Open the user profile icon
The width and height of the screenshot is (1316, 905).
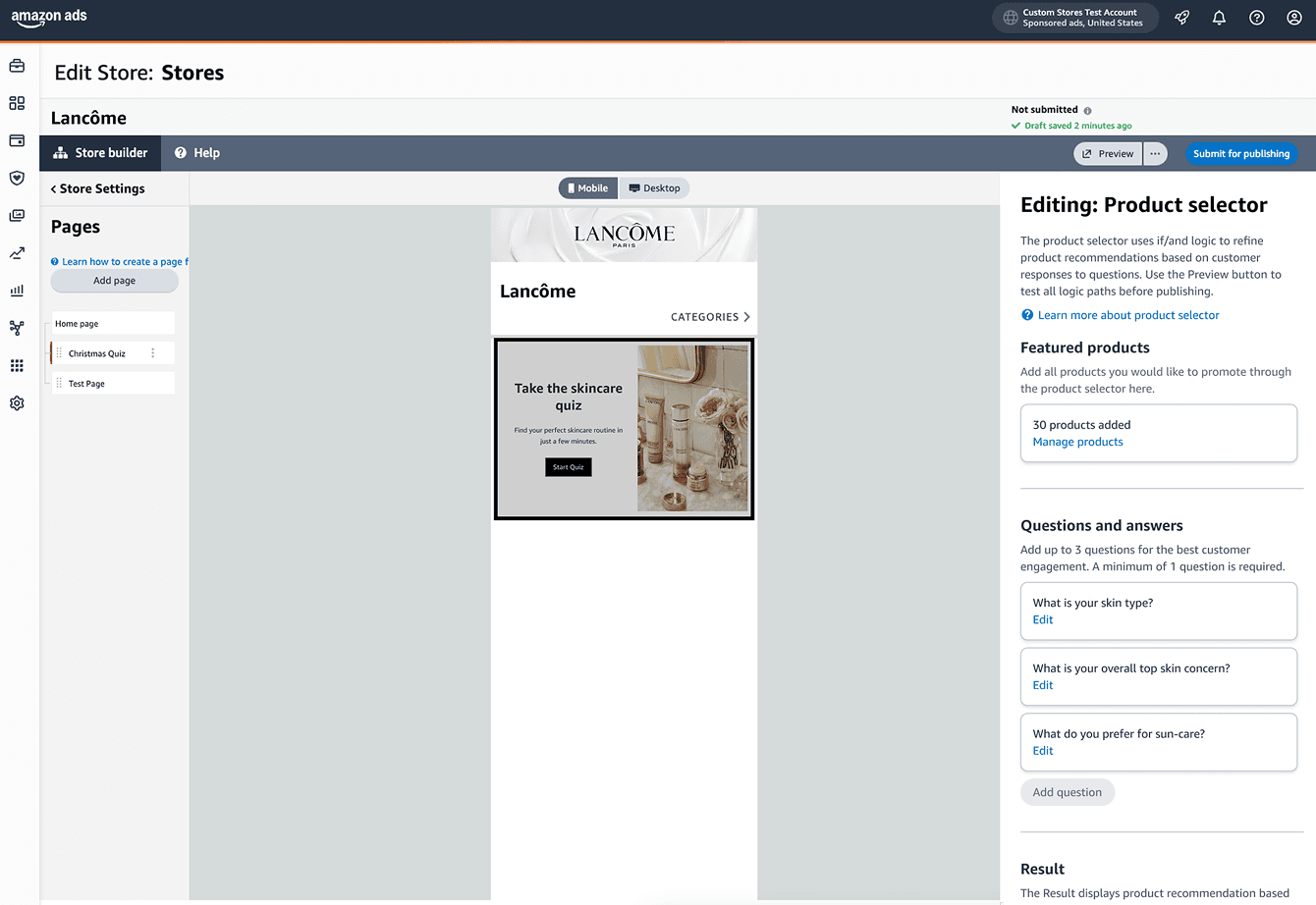click(1294, 18)
